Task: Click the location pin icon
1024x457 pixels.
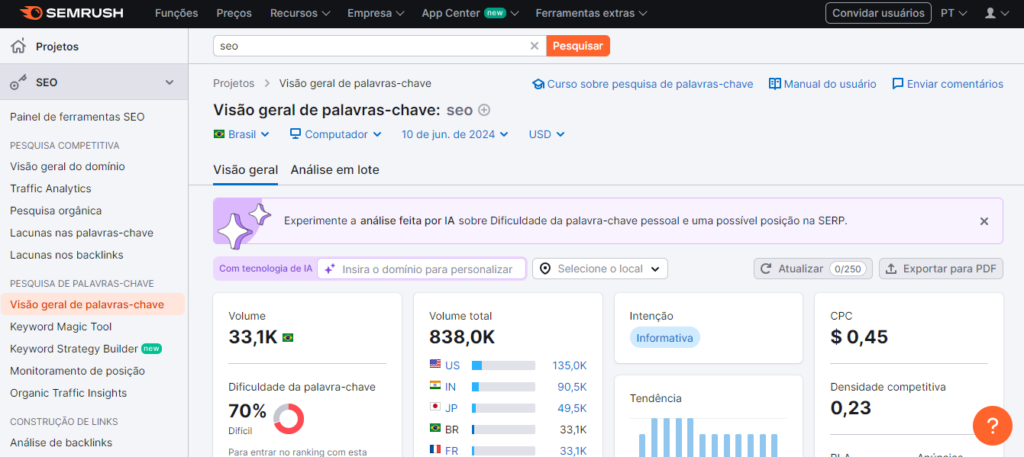Action: point(545,268)
